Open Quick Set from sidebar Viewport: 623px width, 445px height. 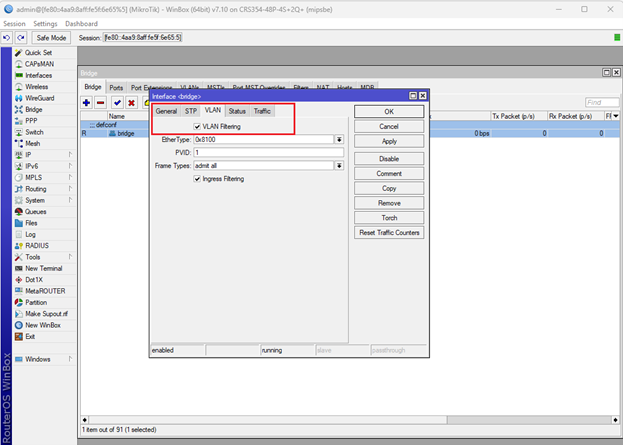click(x=39, y=52)
